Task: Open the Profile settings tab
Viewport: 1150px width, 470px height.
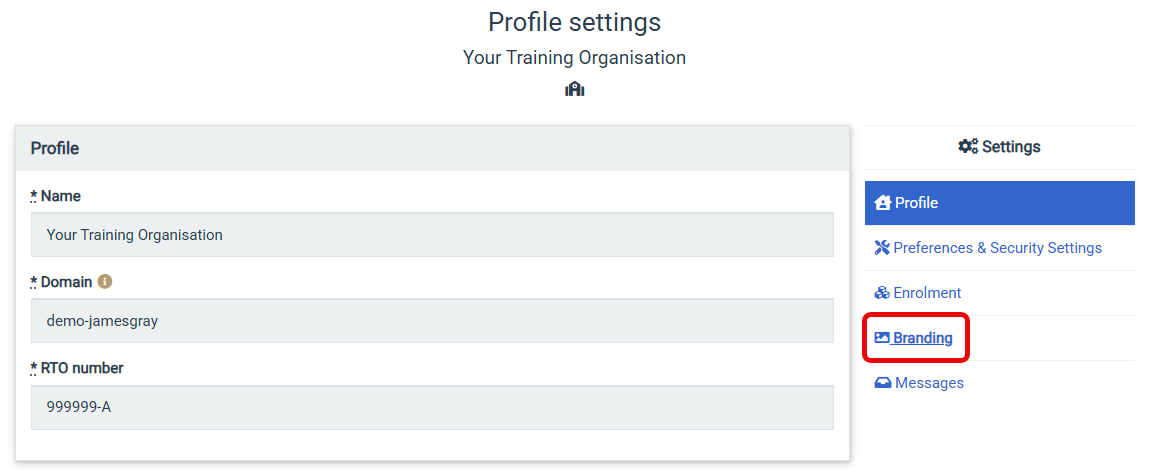Action: pos(1000,203)
